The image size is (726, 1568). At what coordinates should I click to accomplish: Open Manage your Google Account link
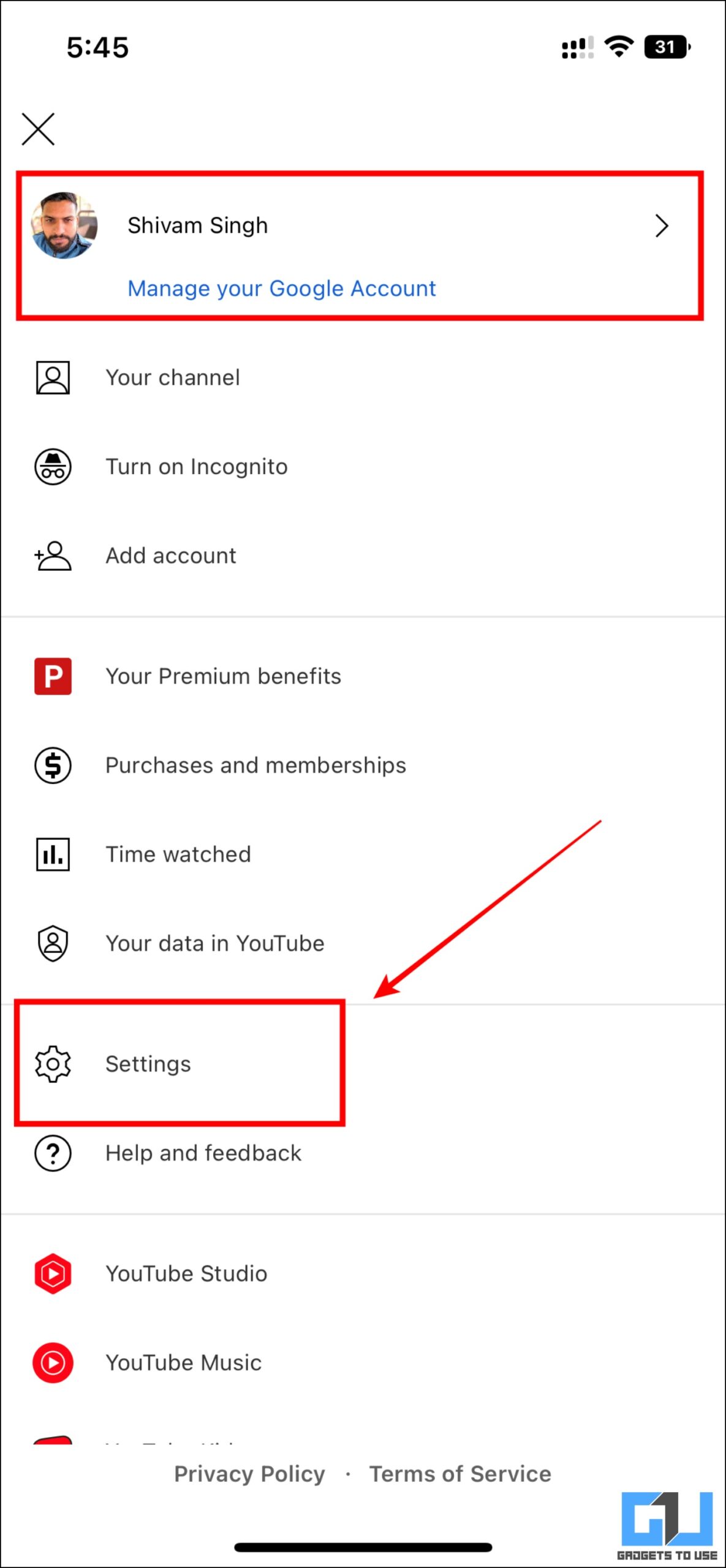[x=282, y=288]
